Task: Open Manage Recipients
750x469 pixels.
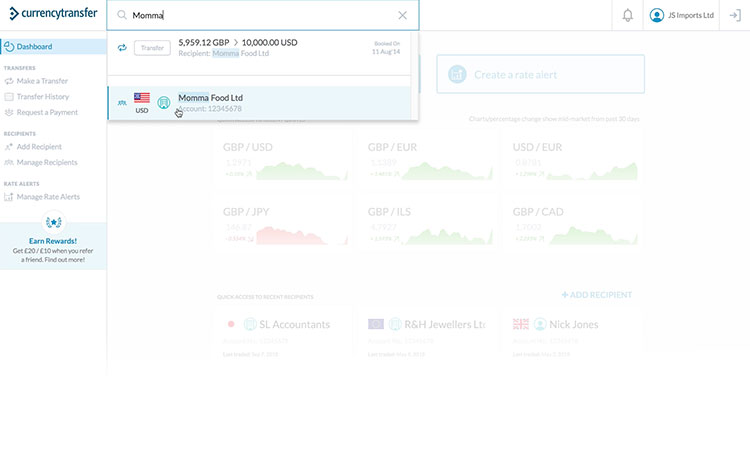Action: tap(46, 162)
